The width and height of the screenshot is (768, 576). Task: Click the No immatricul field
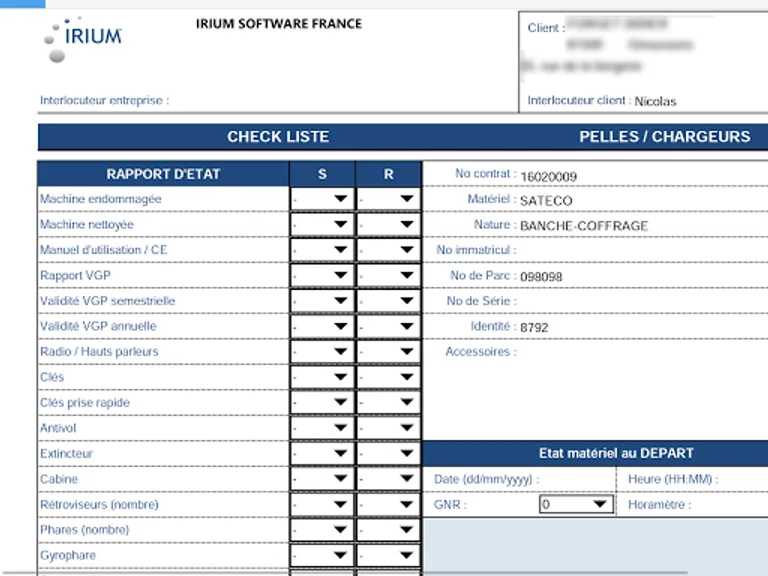tap(644, 250)
